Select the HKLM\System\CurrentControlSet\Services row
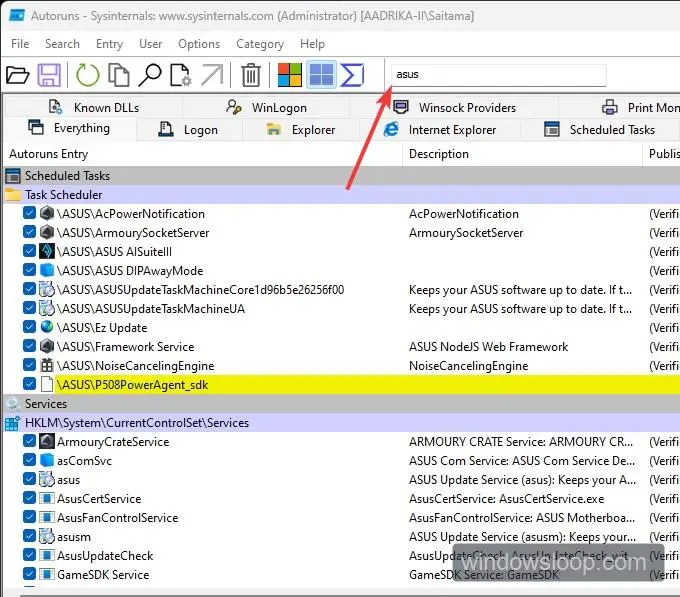680x597 pixels. pos(342,423)
